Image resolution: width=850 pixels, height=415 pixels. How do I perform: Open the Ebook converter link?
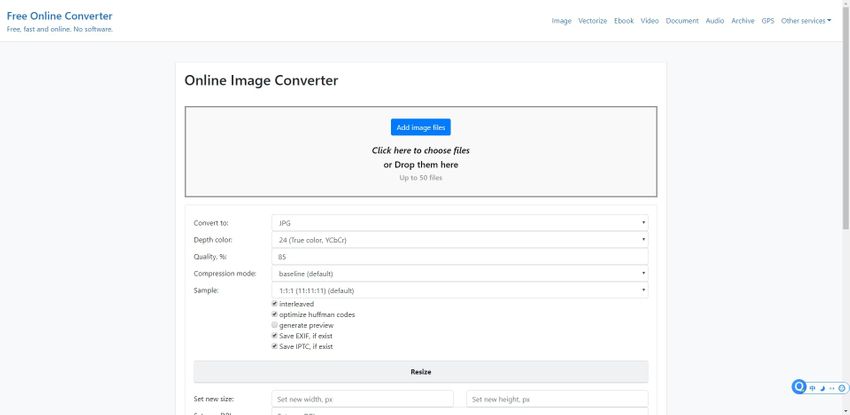tap(623, 20)
